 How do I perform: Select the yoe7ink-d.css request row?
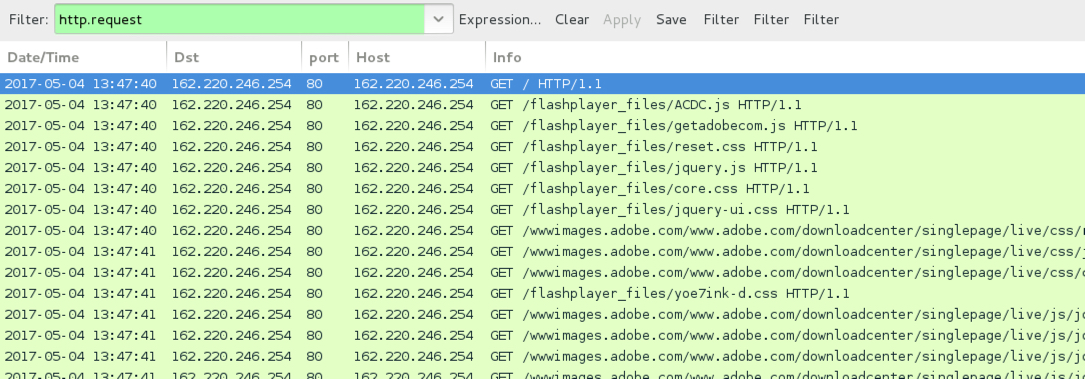[x=542, y=293]
